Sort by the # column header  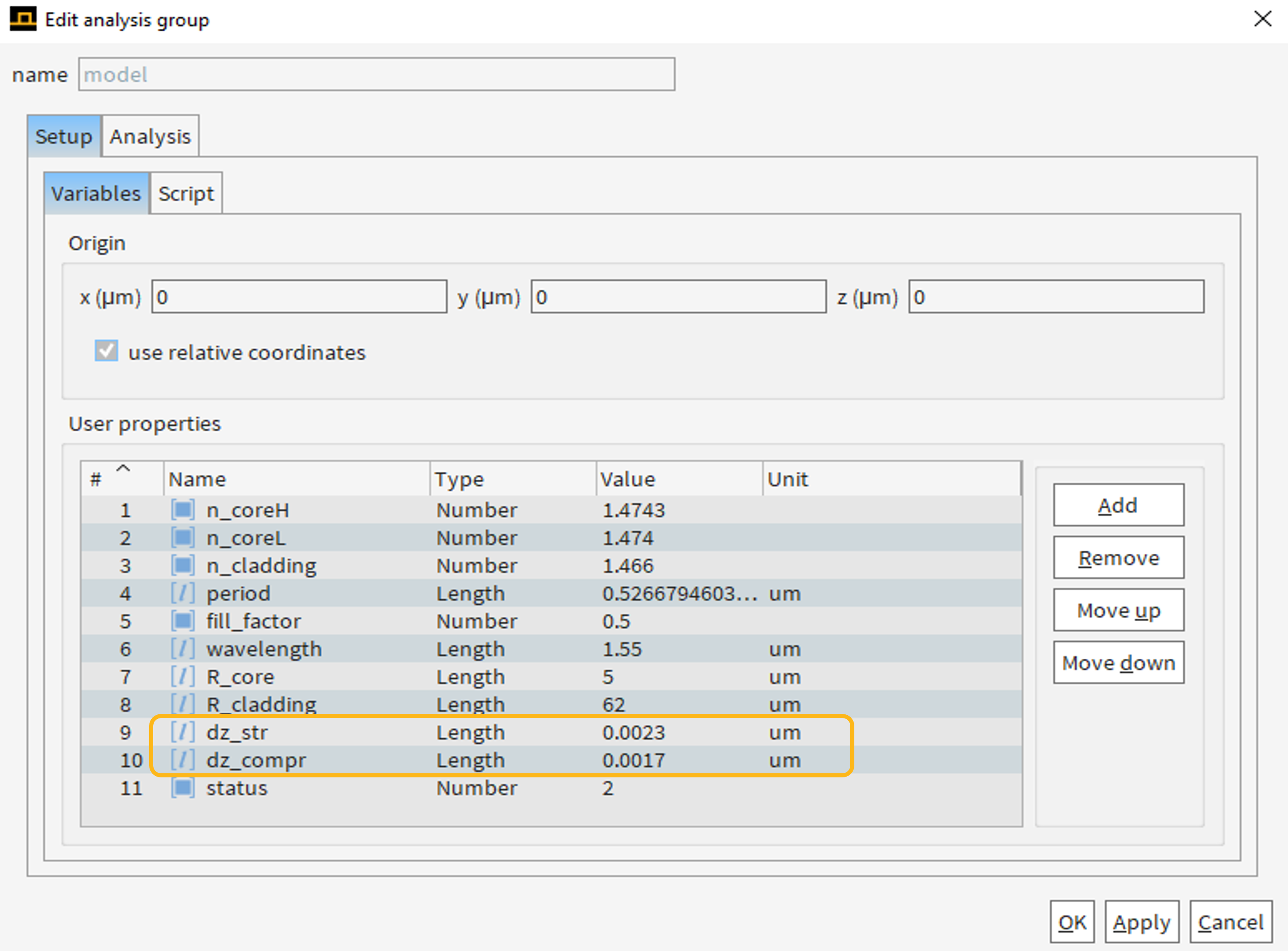[122, 479]
